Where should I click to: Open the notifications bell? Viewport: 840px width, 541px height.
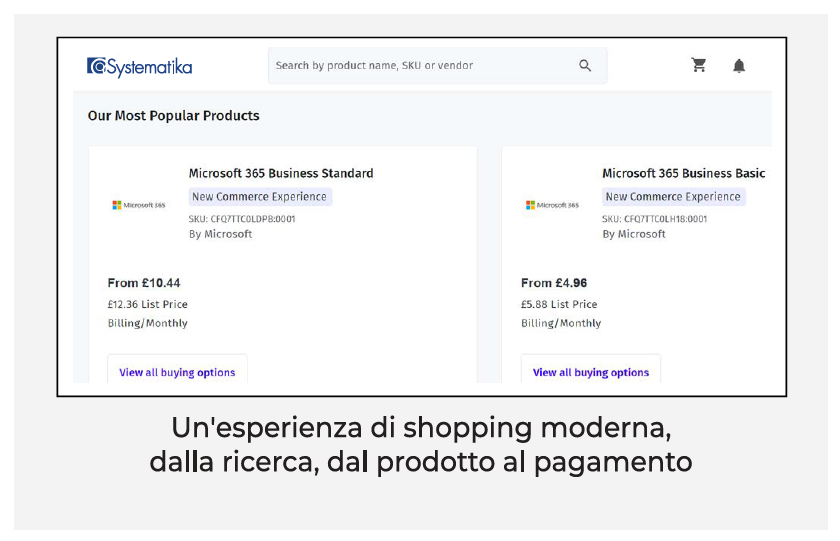point(739,66)
